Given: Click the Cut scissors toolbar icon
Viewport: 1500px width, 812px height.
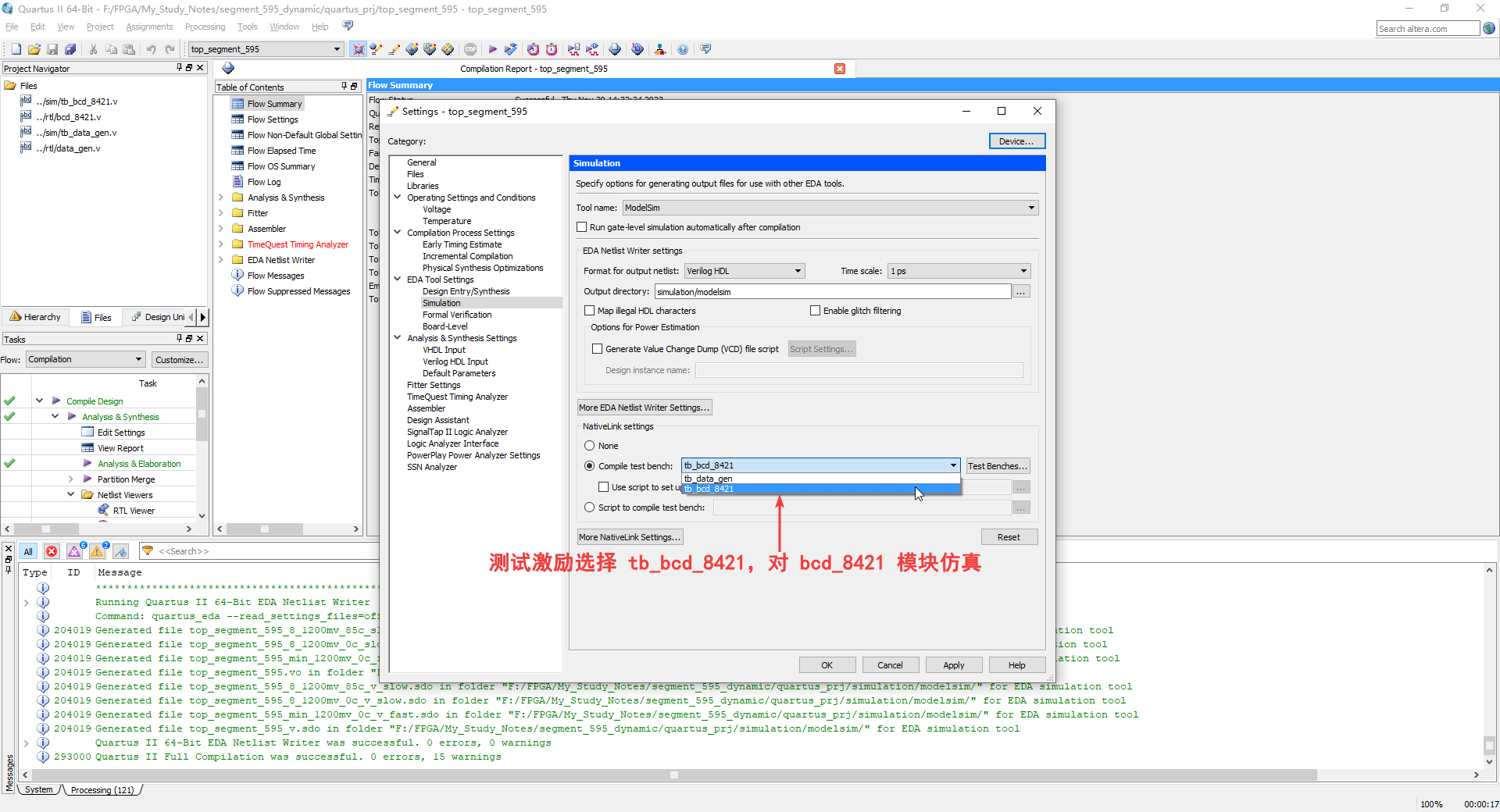Looking at the screenshot, I should point(93,49).
